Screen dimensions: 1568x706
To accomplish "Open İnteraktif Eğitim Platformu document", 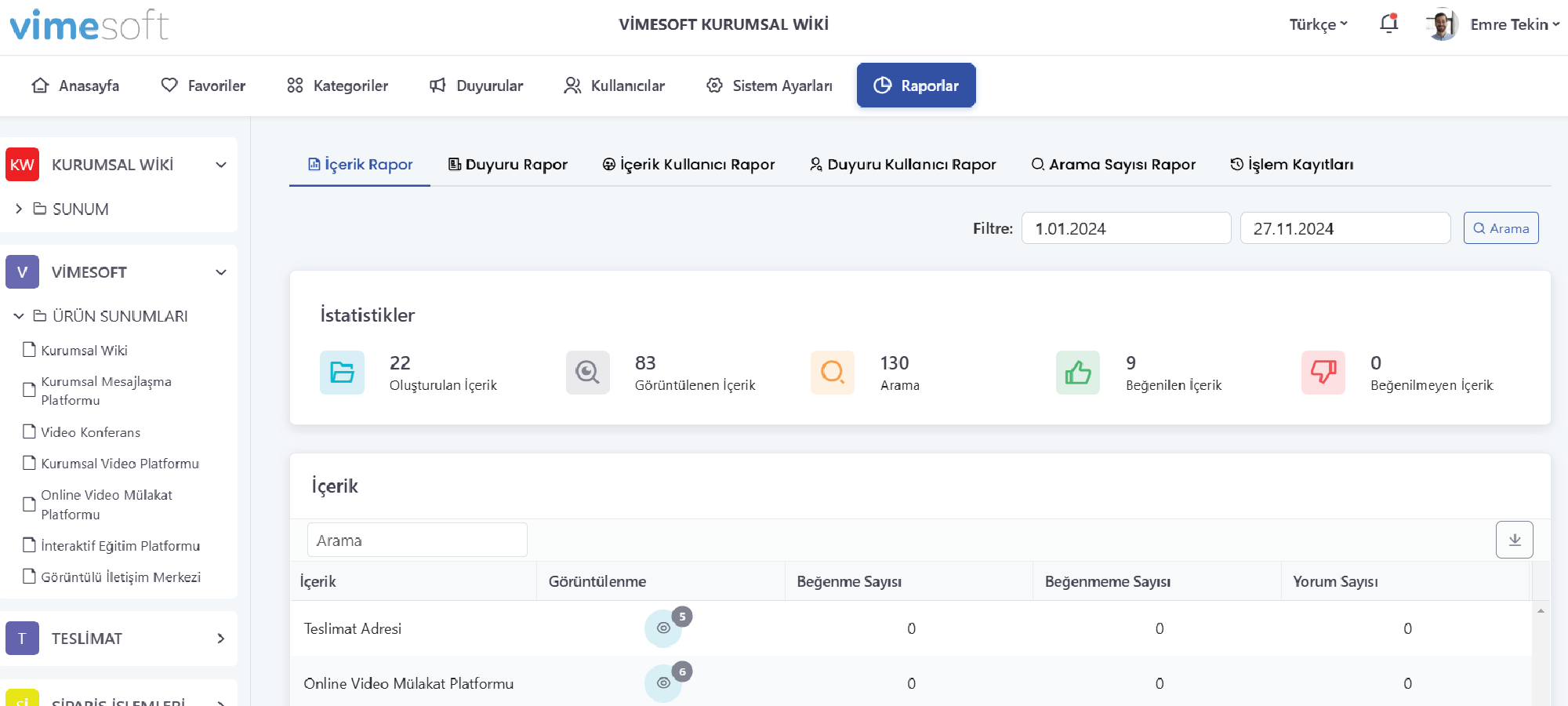I will coord(120,546).
